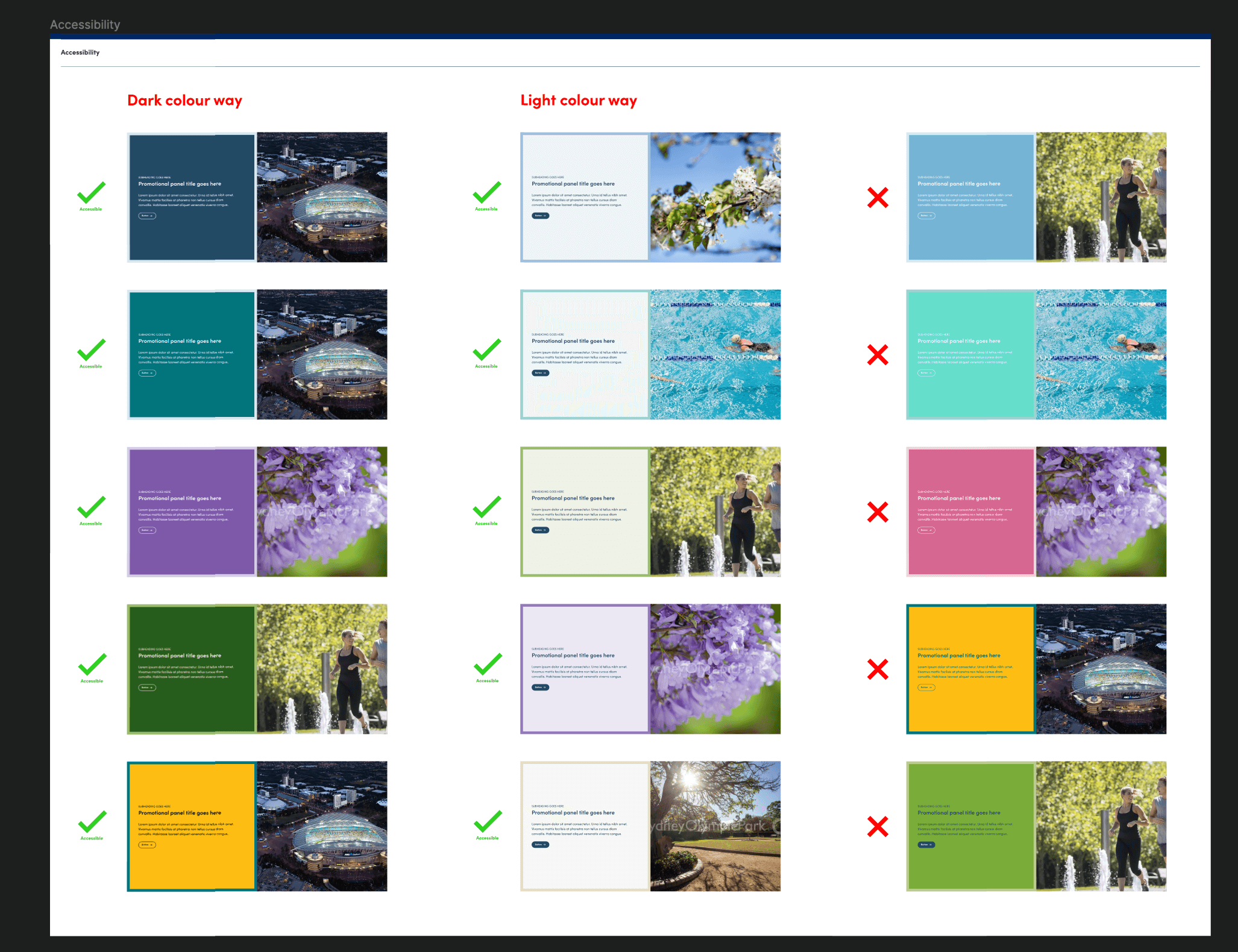The width and height of the screenshot is (1238, 952).
Task: Click button in dark navy promotional panel
Action: (x=147, y=216)
